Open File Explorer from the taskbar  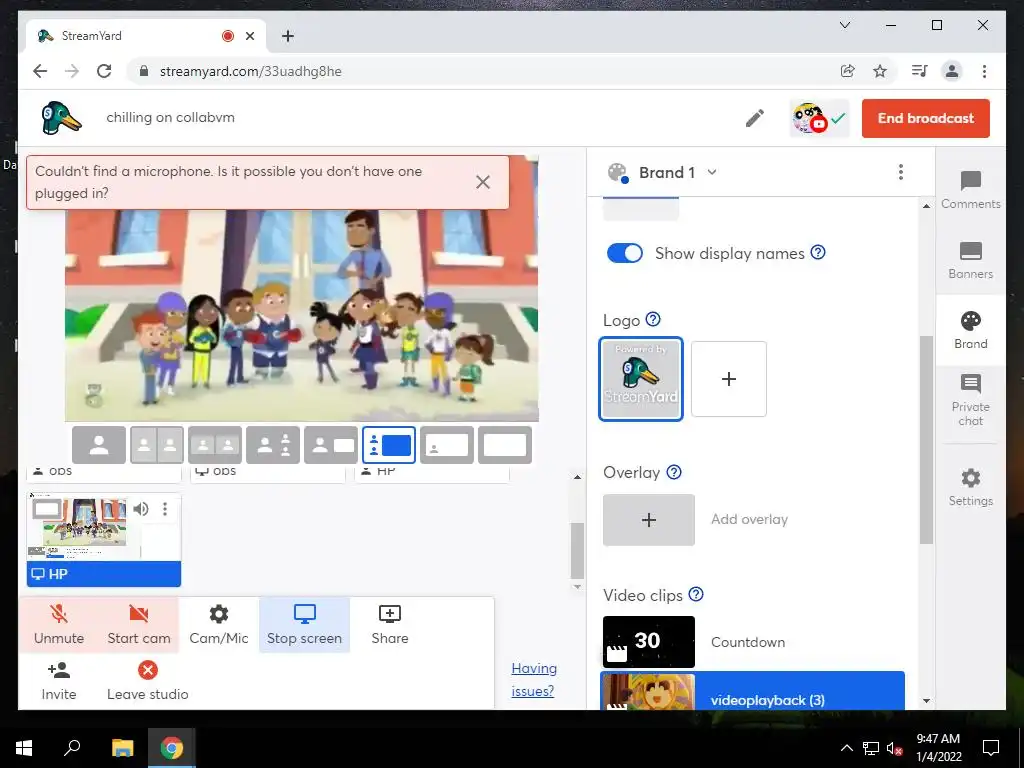click(122, 748)
